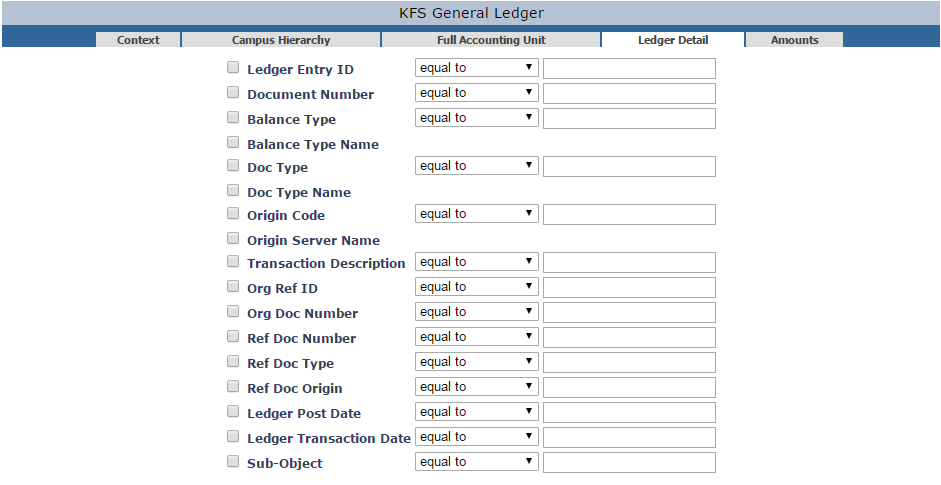
Task: Open the Campus Hierarchy tab
Action: (281, 40)
